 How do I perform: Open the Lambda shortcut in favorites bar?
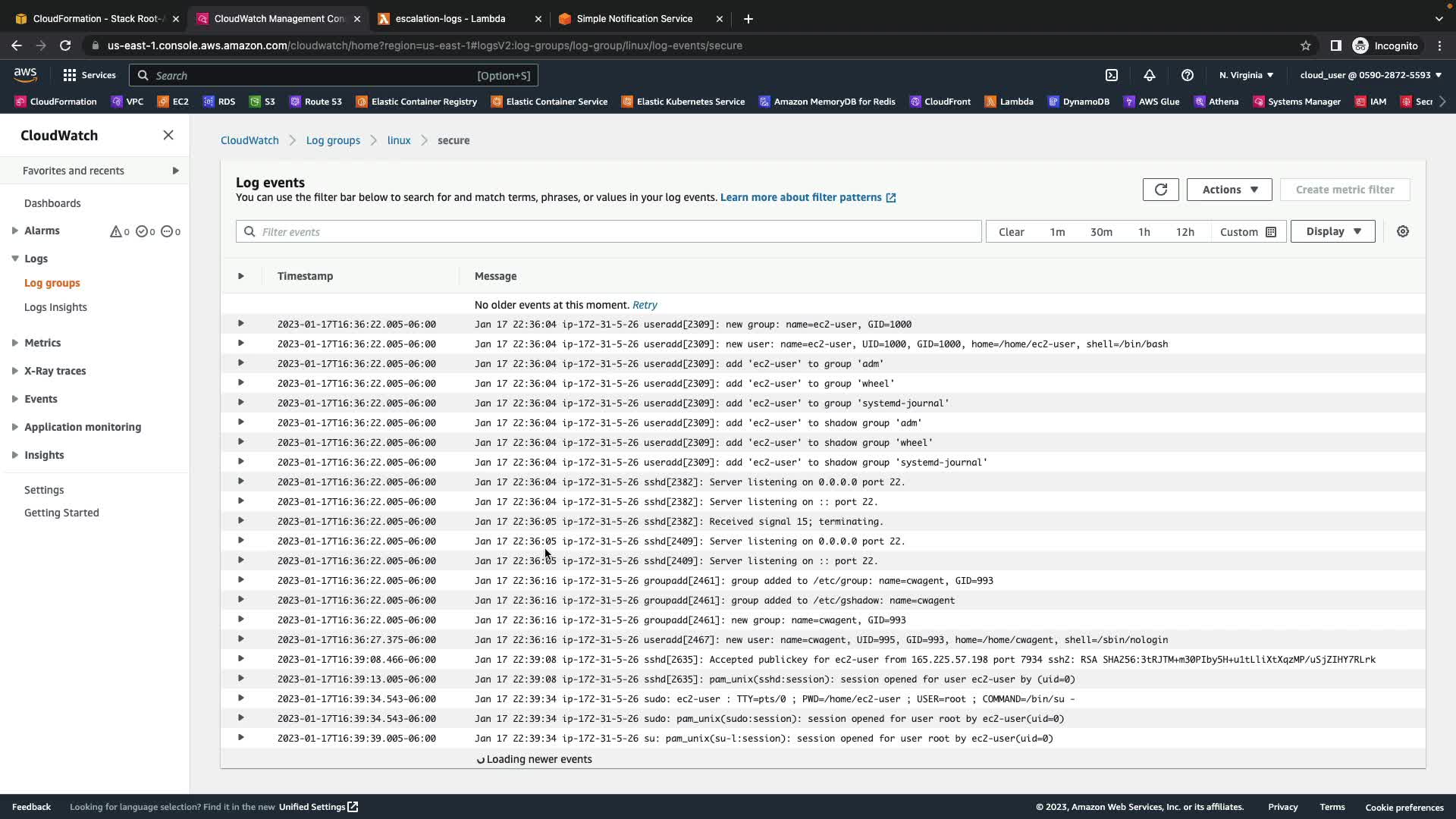click(x=1009, y=102)
